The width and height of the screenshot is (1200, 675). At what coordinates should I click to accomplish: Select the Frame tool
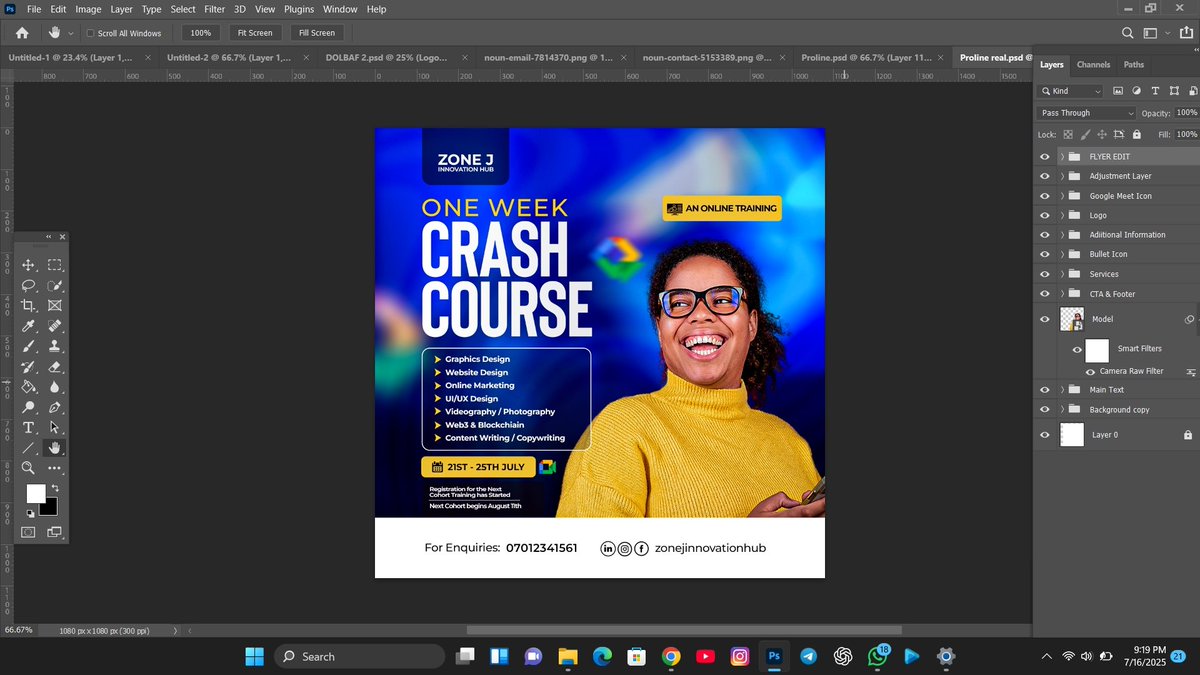[x=55, y=305]
